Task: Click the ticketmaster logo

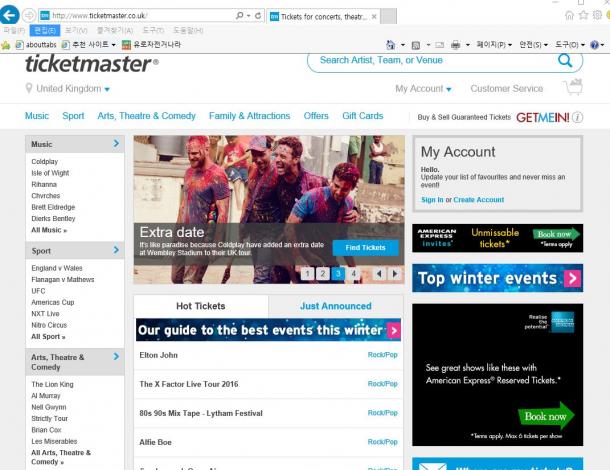Action: [x=92, y=63]
